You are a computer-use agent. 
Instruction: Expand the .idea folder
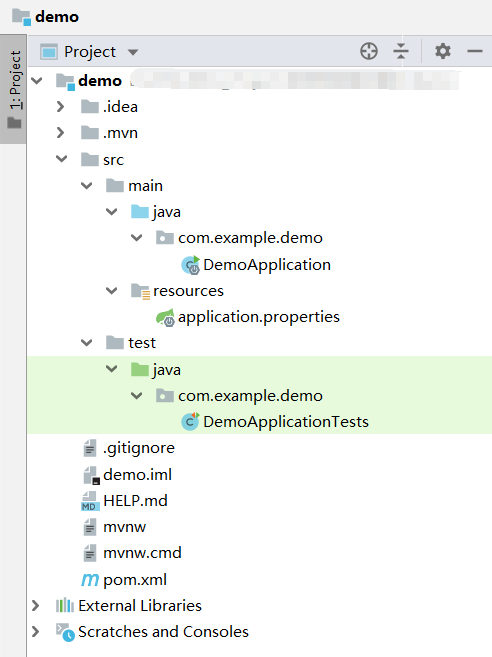click(x=61, y=106)
